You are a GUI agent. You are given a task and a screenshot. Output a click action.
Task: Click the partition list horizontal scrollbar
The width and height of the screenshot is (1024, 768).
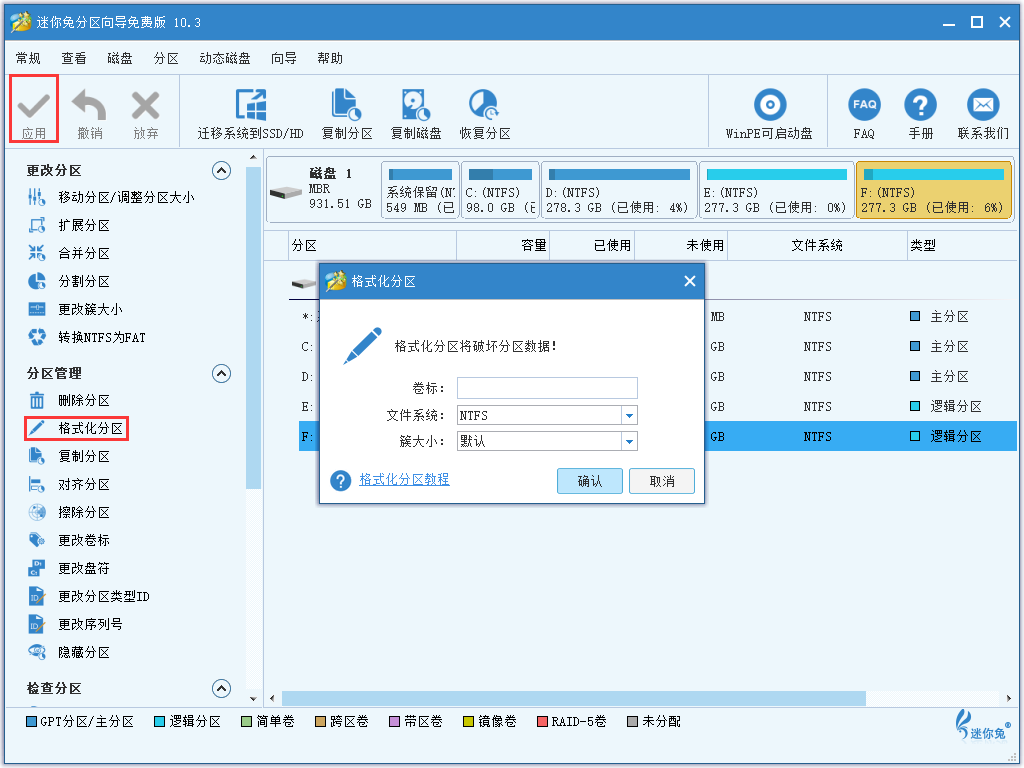click(x=573, y=698)
